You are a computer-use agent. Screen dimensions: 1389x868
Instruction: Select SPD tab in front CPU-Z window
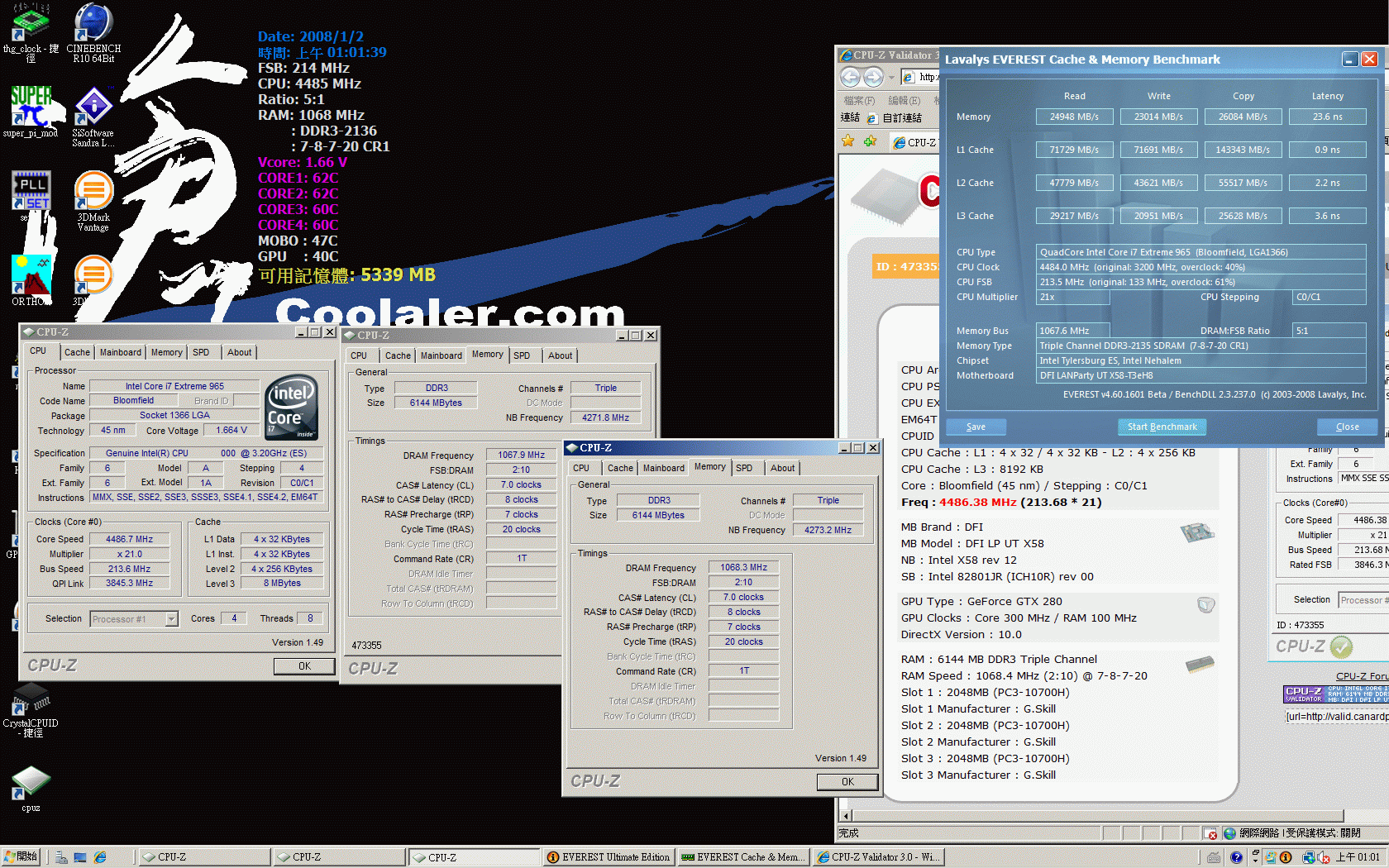(744, 468)
